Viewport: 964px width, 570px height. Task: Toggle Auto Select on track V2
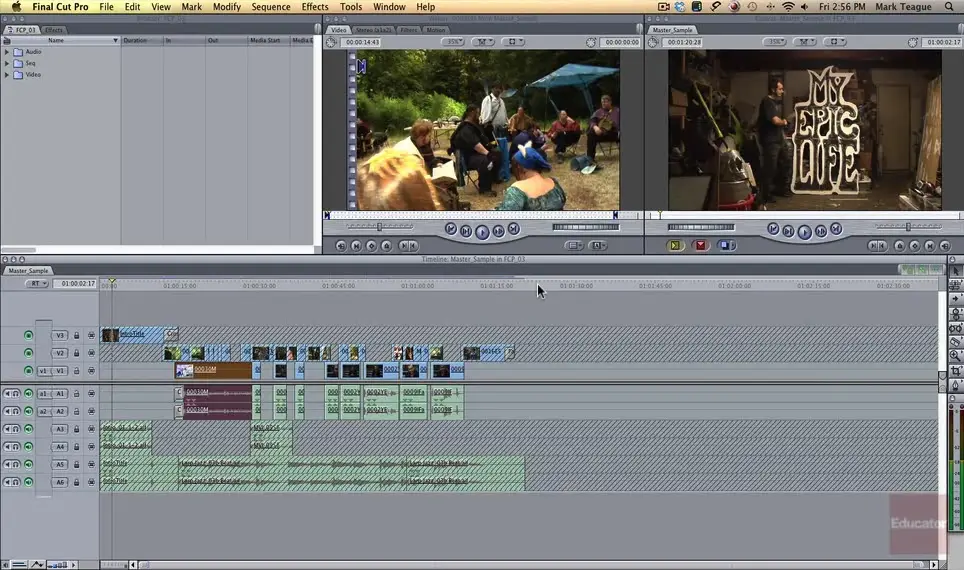coord(91,353)
